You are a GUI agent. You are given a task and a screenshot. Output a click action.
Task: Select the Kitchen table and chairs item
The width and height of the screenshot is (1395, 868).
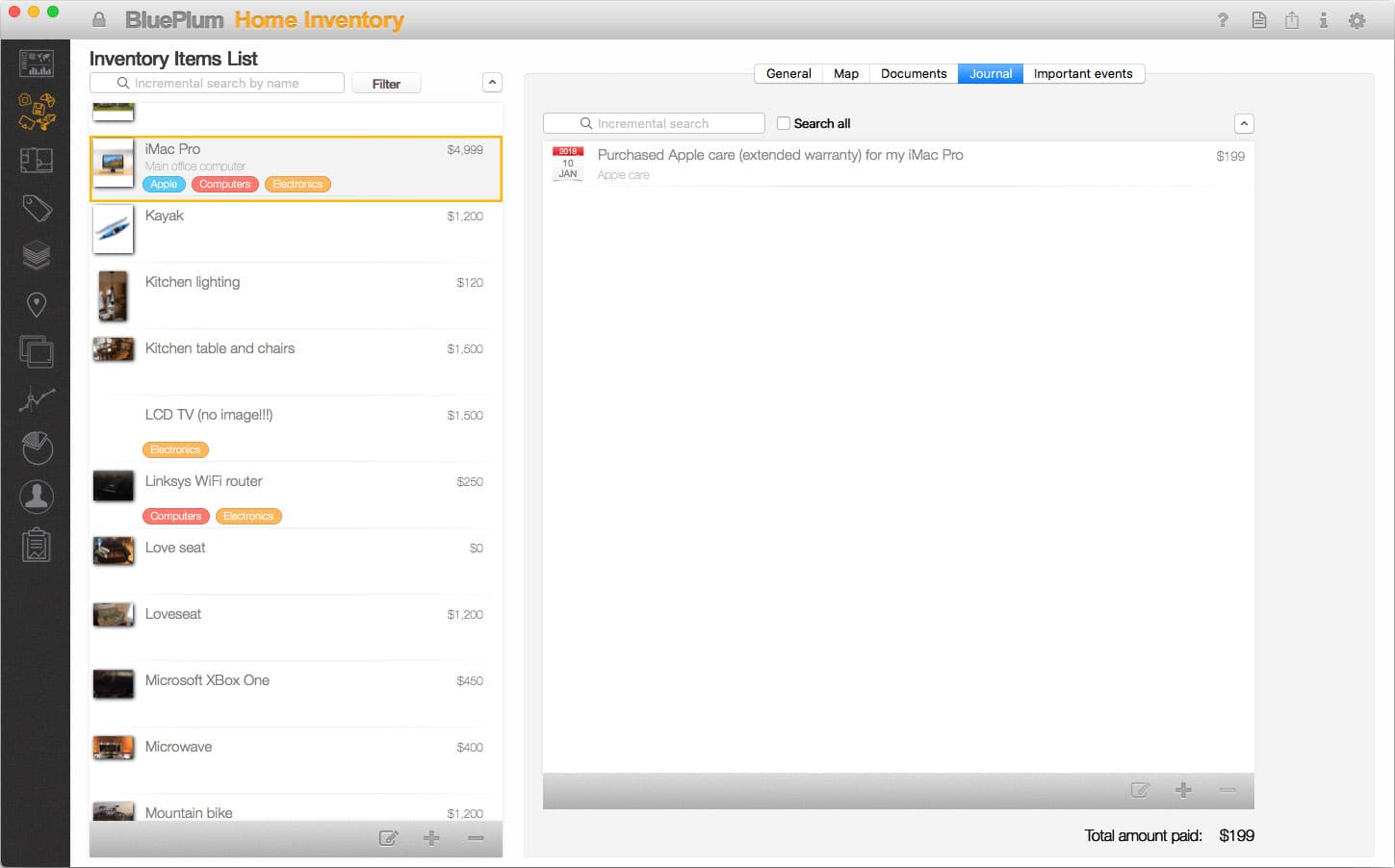(x=296, y=362)
